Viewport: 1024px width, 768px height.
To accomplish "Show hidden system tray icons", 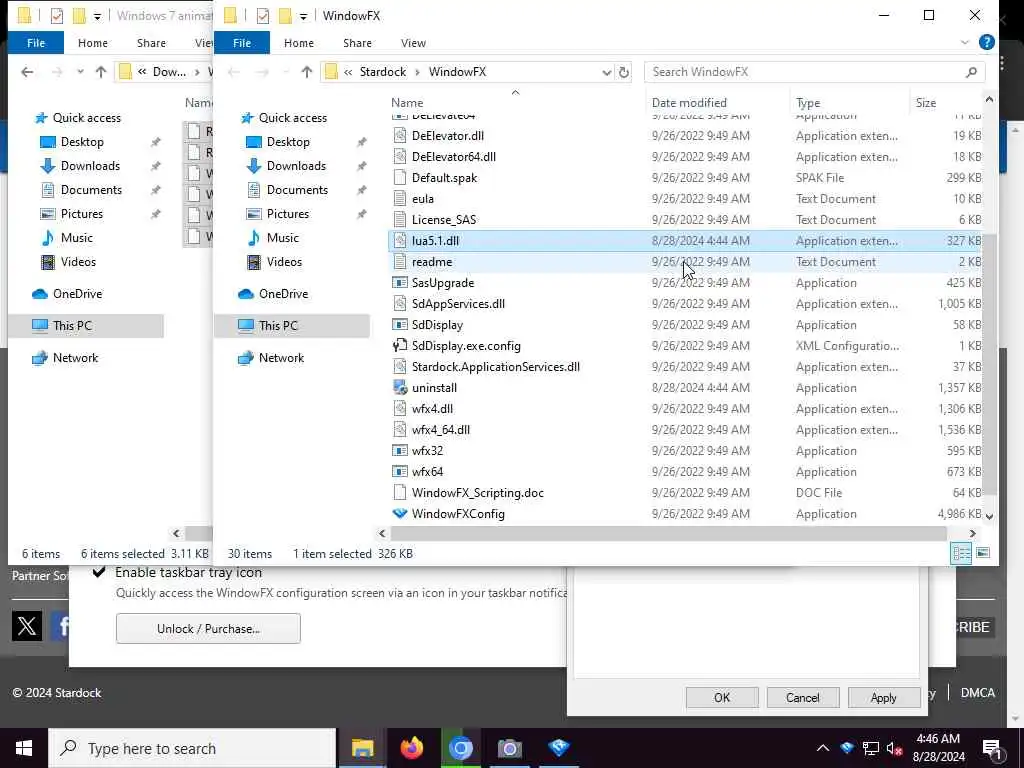I will click(x=823, y=748).
